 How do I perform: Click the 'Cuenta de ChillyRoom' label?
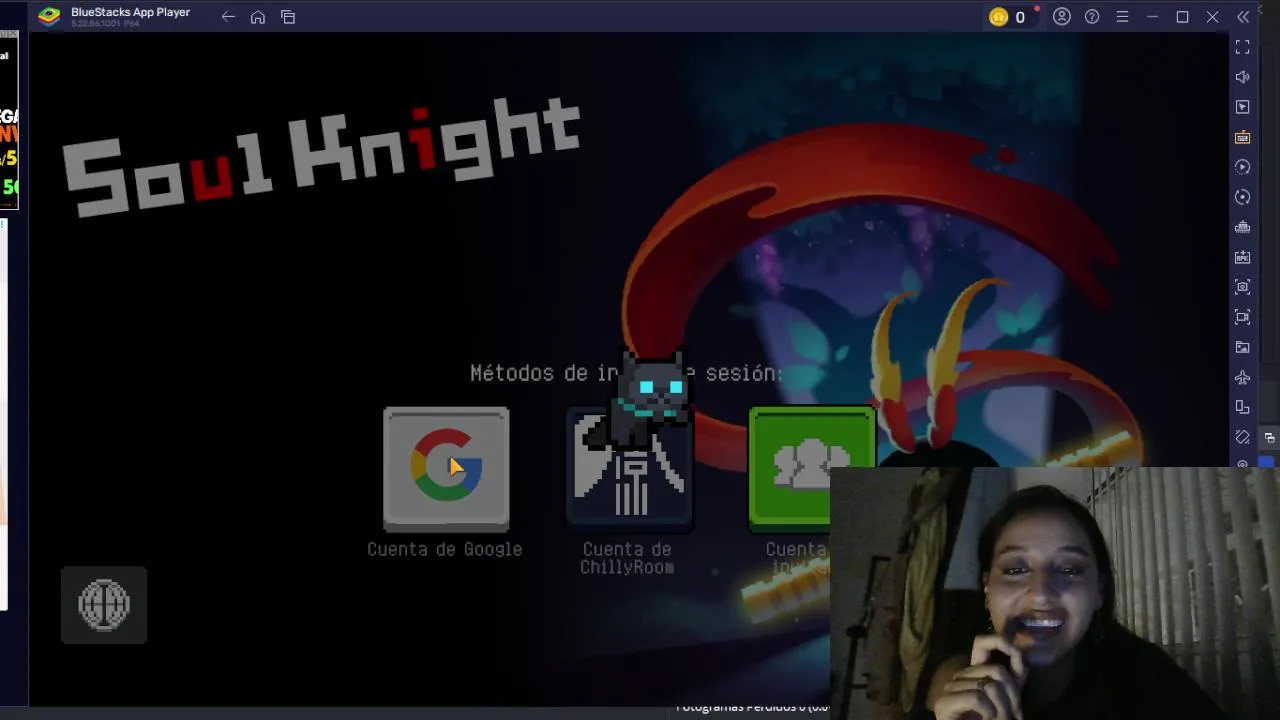pyautogui.click(x=628, y=558)
